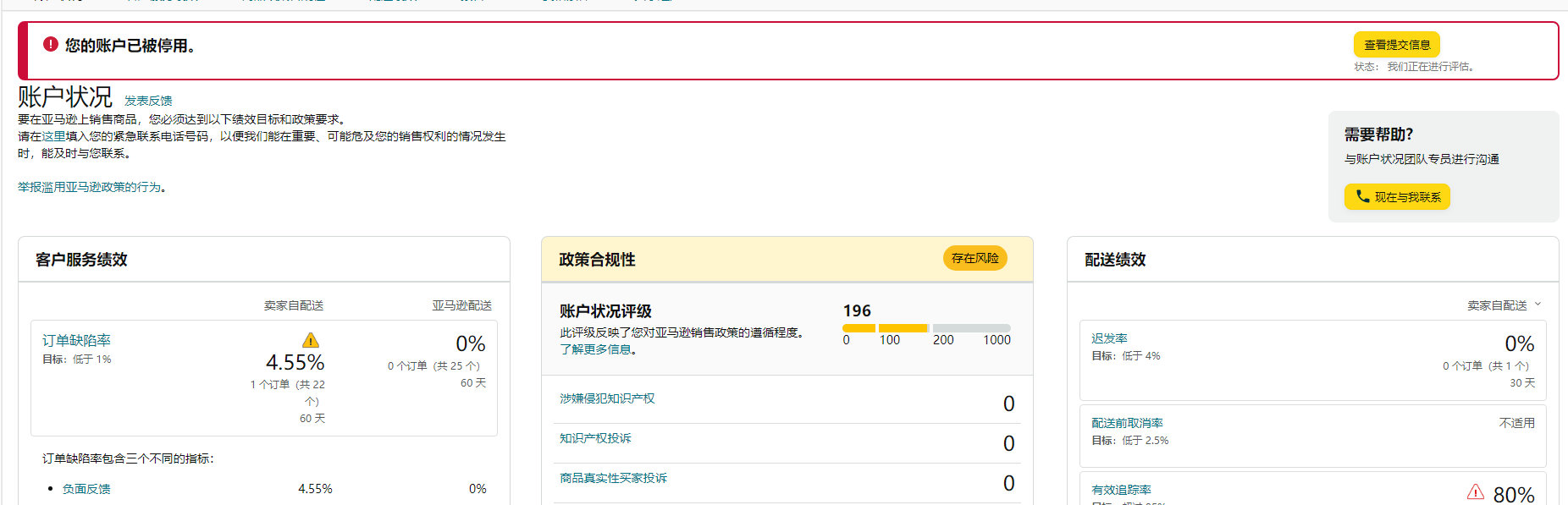Click the 0 count for 涉嫌侵犯知识产权
The width and height of the screenshot is (1568, 505).
click(x=1008, y=403)
